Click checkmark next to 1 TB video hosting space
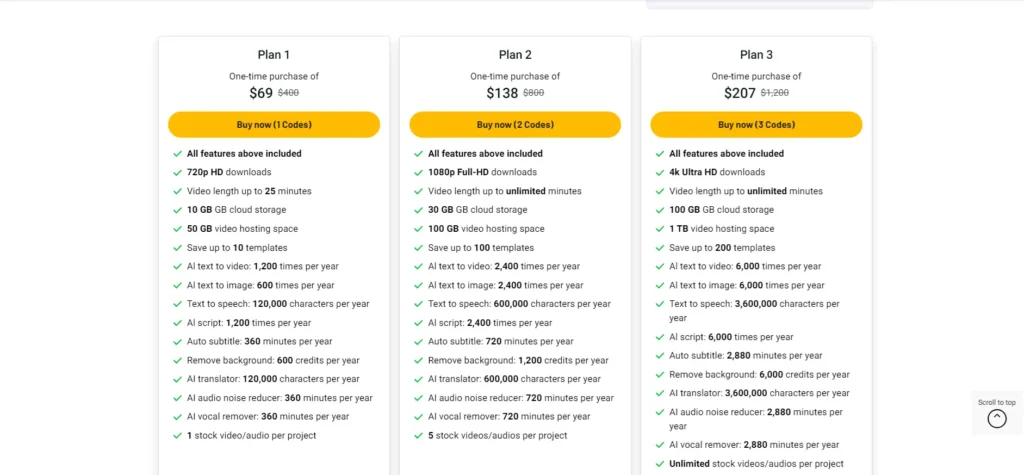Viewport: 1024px width, 475px height. coord(660,229)
